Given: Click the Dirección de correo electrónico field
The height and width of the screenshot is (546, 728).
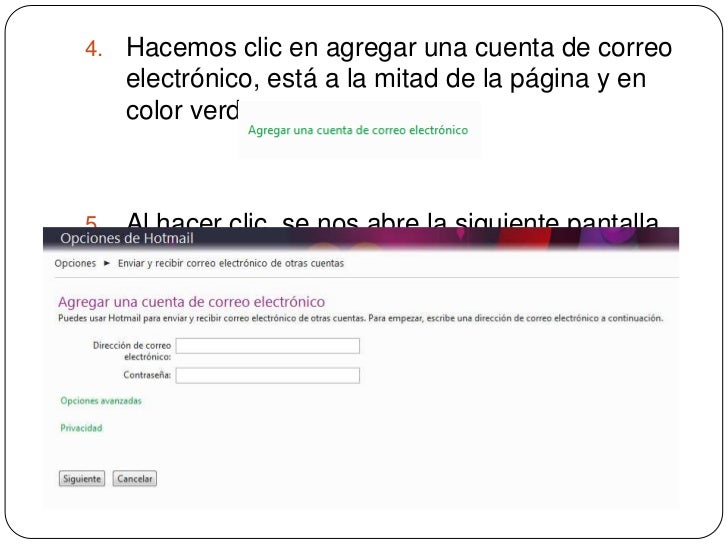Looking at the screenshot, I should click(x=267, y=346).
